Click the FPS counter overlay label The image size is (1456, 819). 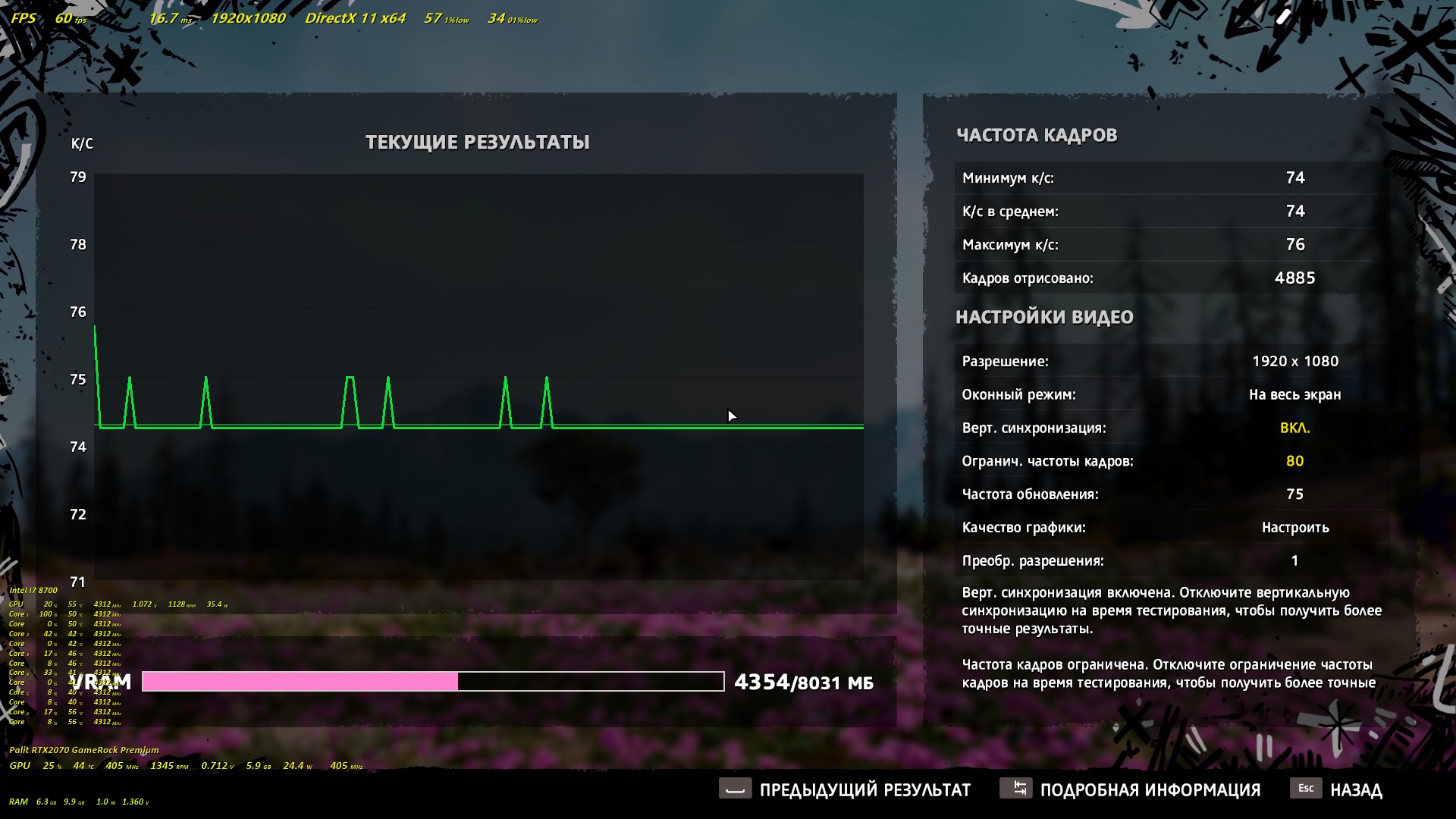click(x=24, y=18)
